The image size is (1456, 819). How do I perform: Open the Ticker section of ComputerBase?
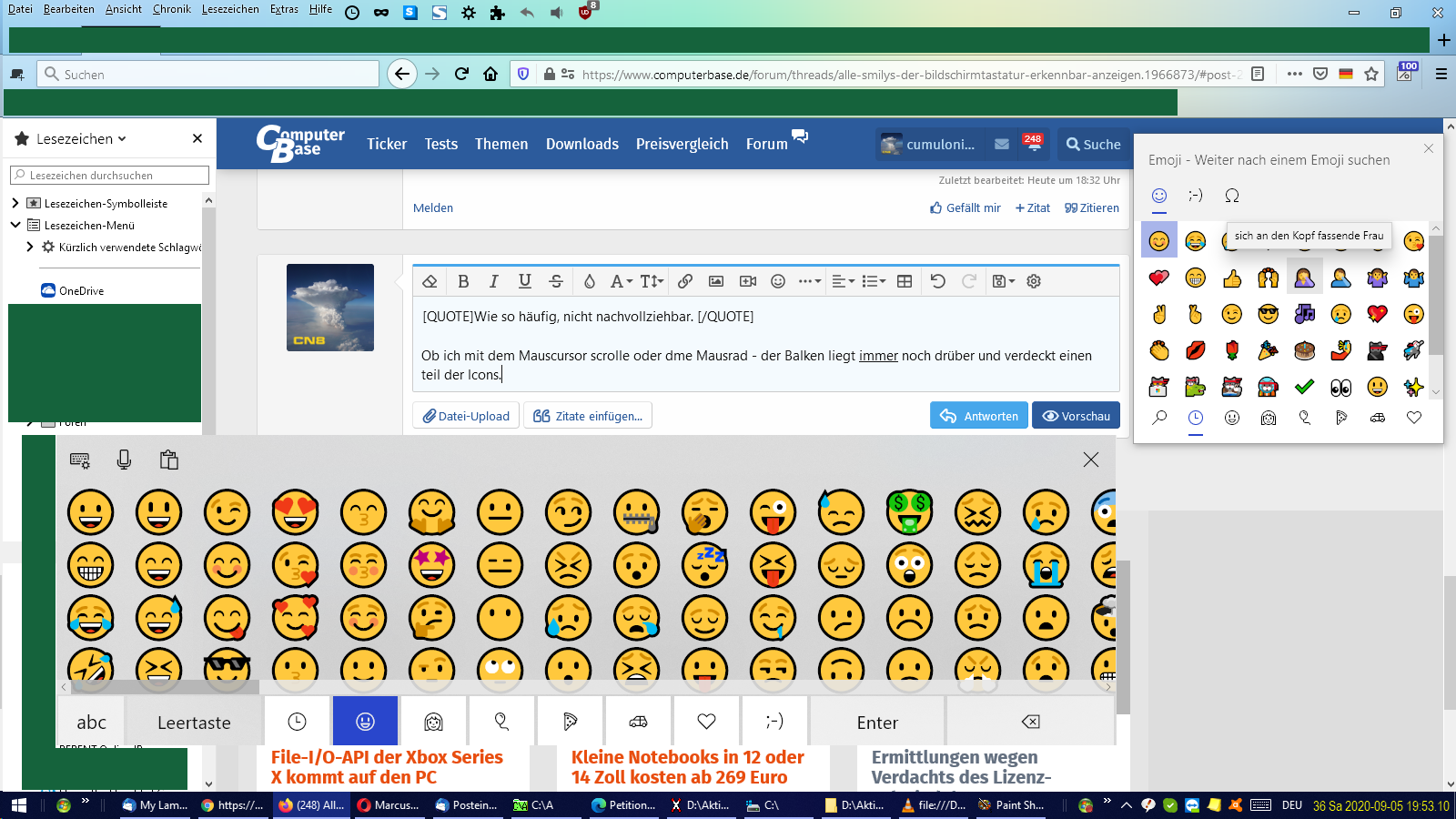point(387,144)
